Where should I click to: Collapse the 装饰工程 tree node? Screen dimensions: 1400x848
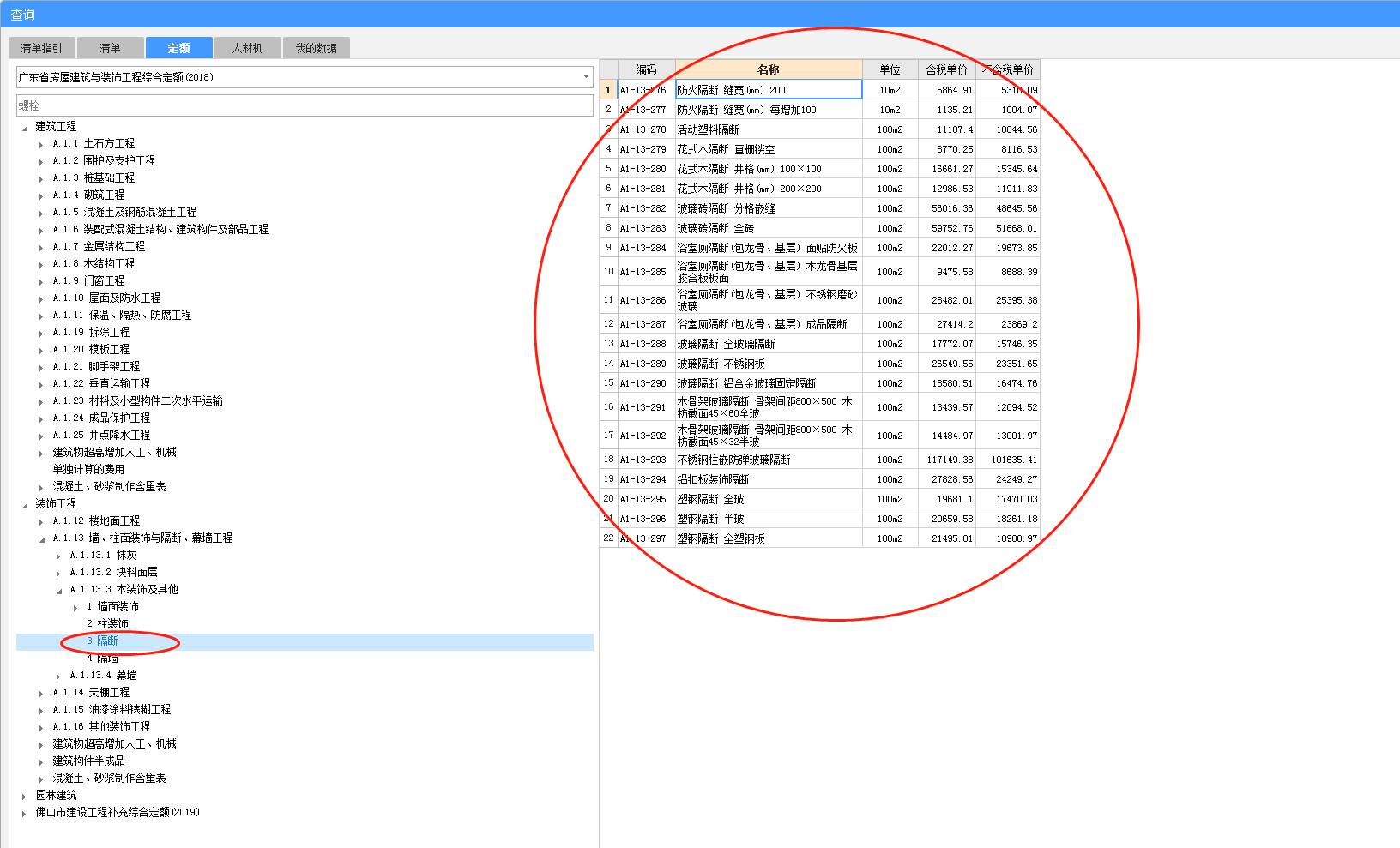point(24,504)
